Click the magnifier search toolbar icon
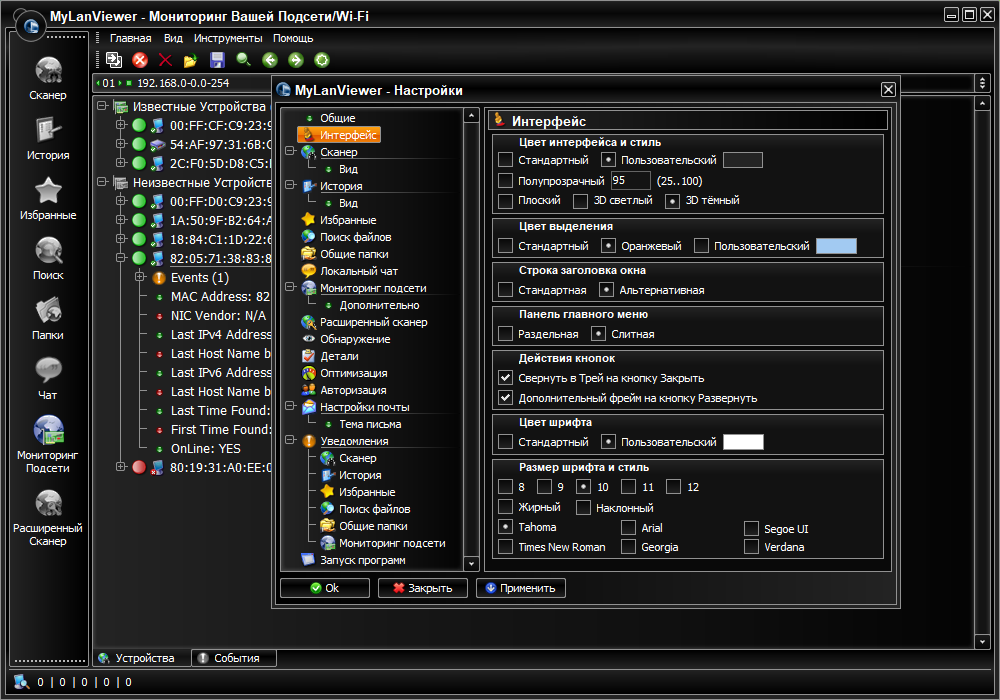 point(243,60)
